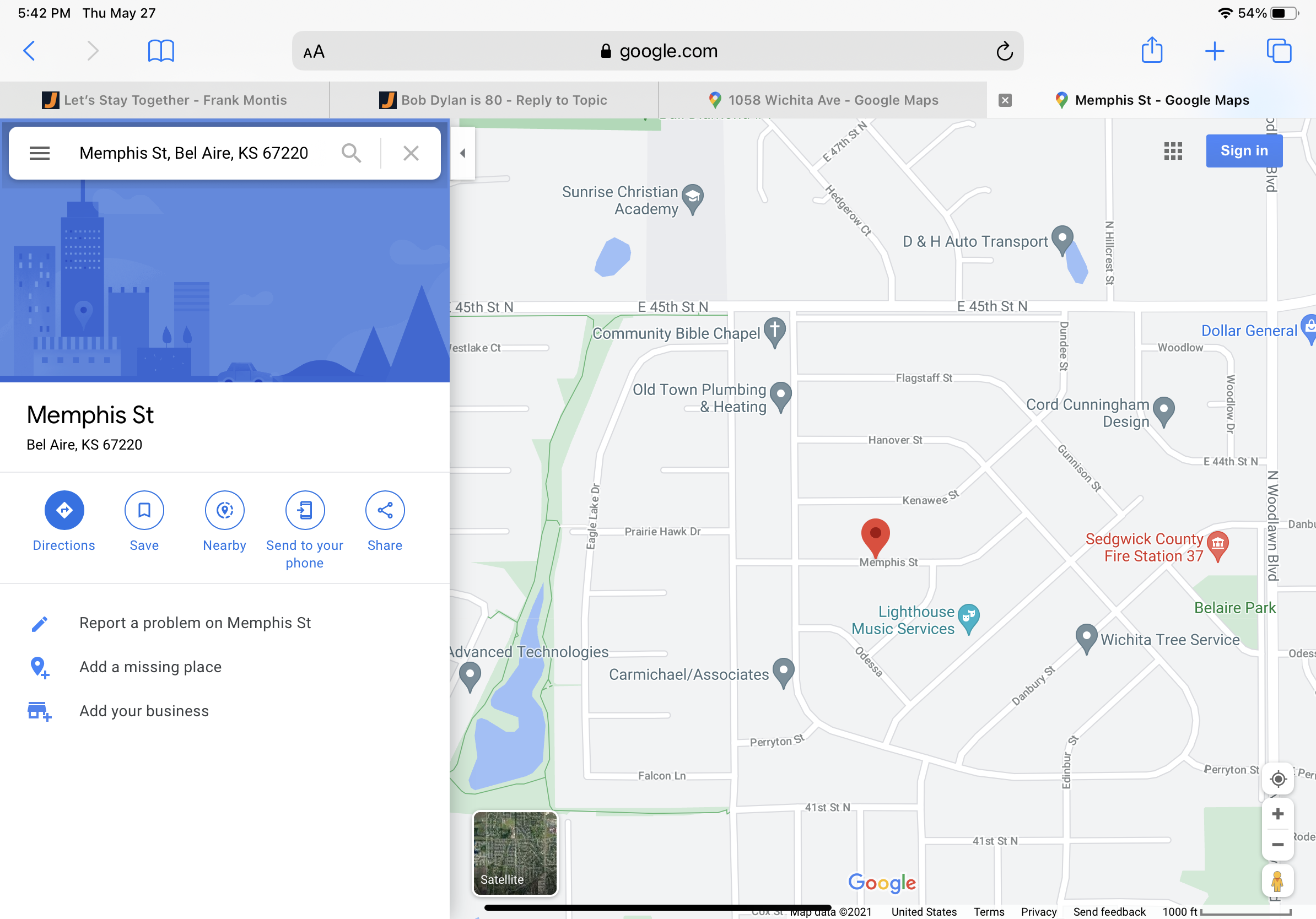Select Lighthouse Music Services marker
This screenshot has height=919, width=1316.
click(x=969, y=619)
